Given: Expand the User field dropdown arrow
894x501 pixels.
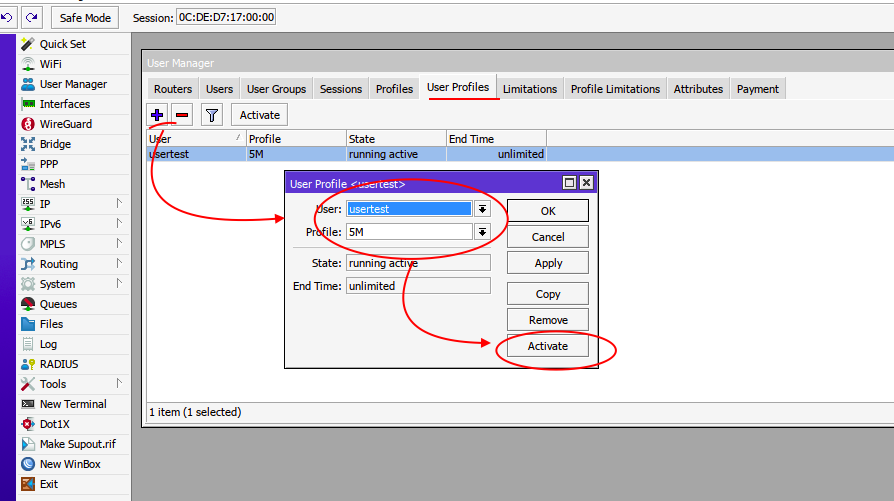Looking at the screenshot, I should pos(482,209).
